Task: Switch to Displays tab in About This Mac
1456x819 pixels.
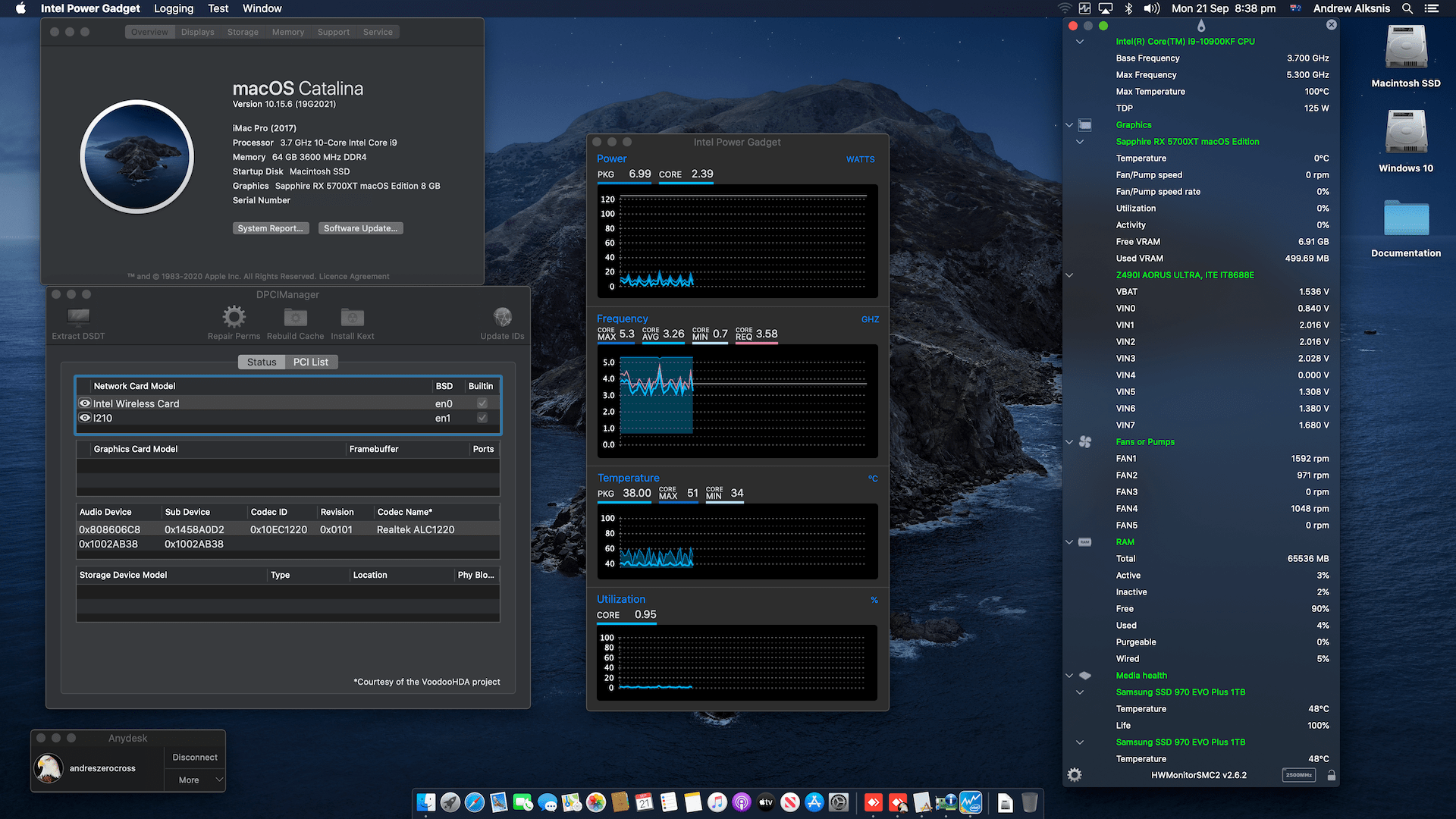Action: click(198, 32)
